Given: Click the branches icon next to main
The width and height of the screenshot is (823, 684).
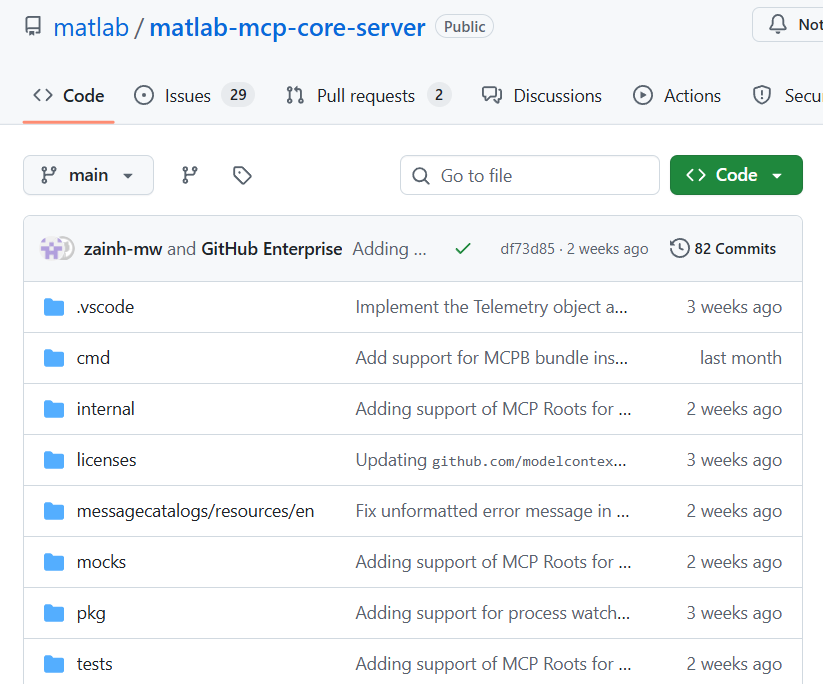Looking at the screenshot, I should (189, 175).
